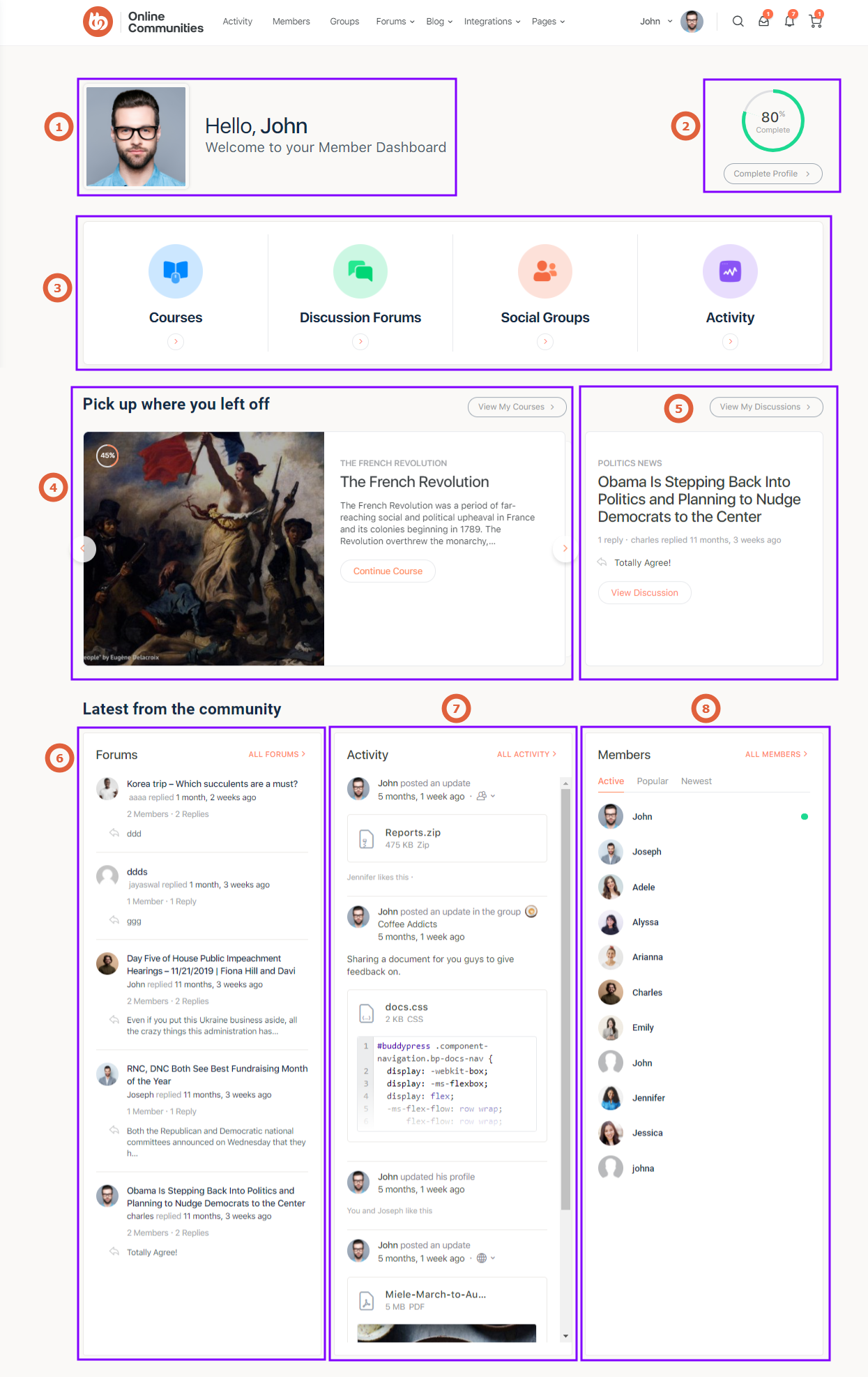Switch to the Newest members tab
The width and height of the screenshot is (868, 1377).
tap(696, 781)
